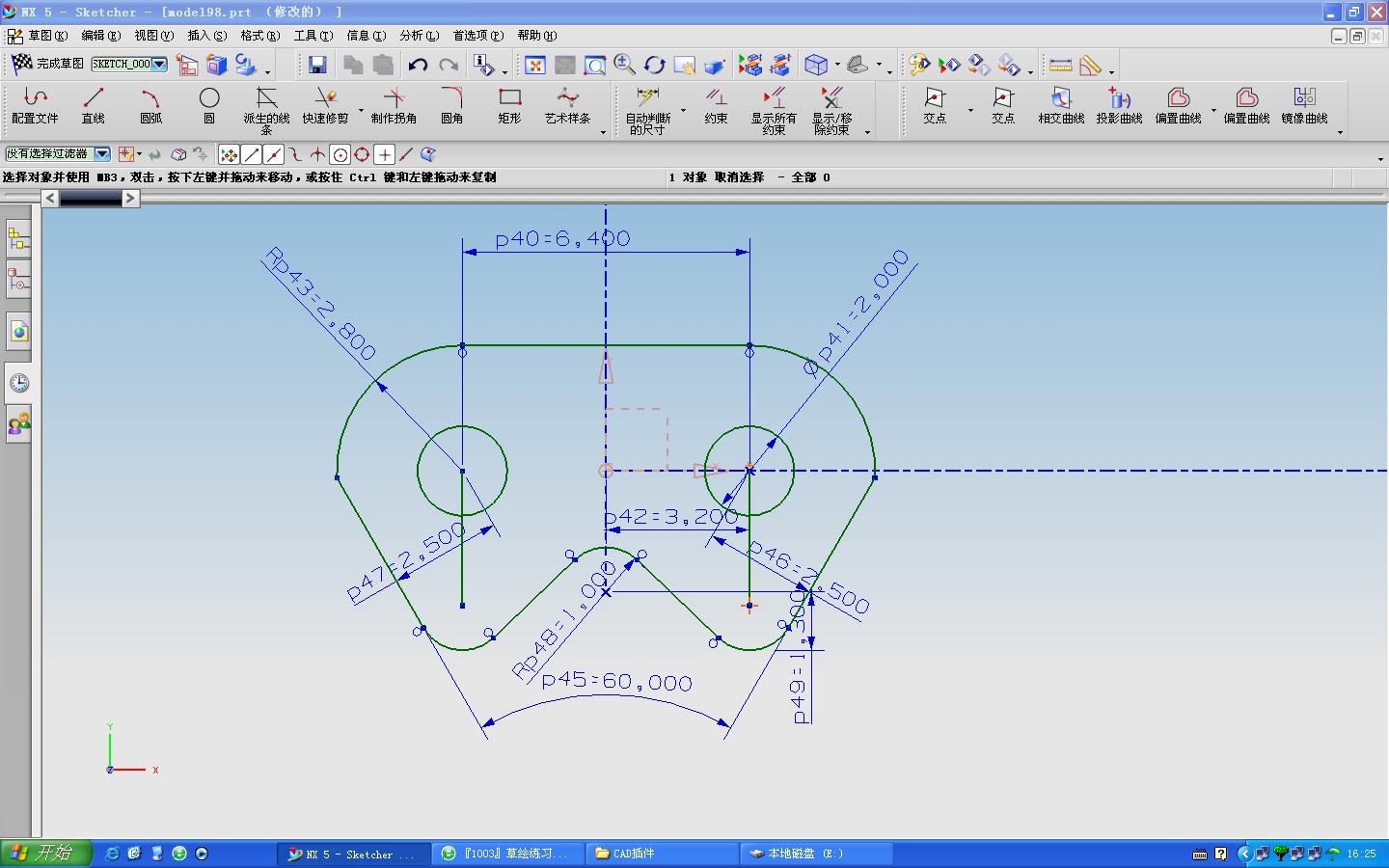The height and width of the screenshot is (868, 1389).
Task: Click the Windows 开始 Start button
Action: click(x=45, y=854)
